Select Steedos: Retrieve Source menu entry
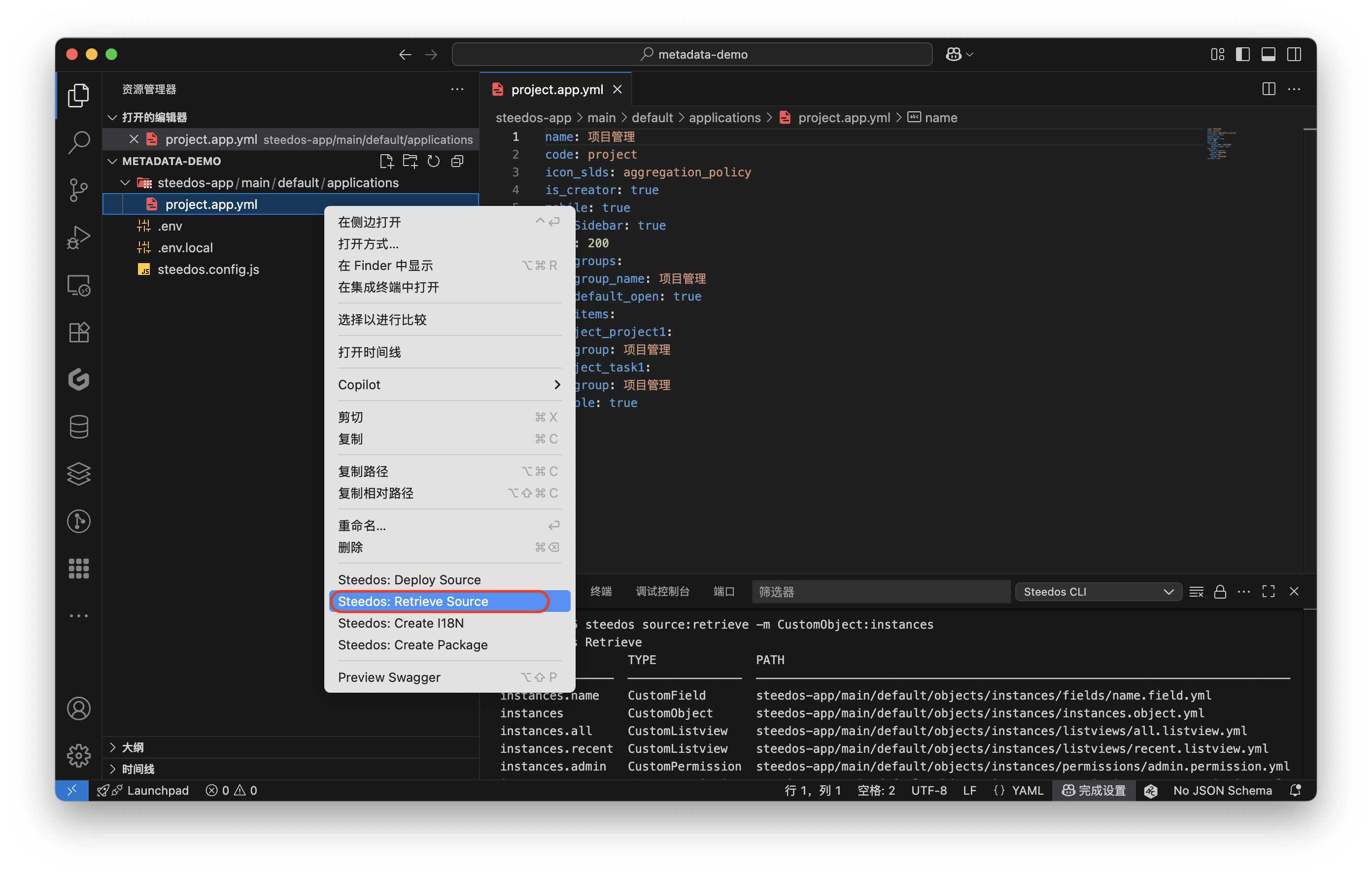Viewport: 1372px width, 874px height. (x=449, y=602)
